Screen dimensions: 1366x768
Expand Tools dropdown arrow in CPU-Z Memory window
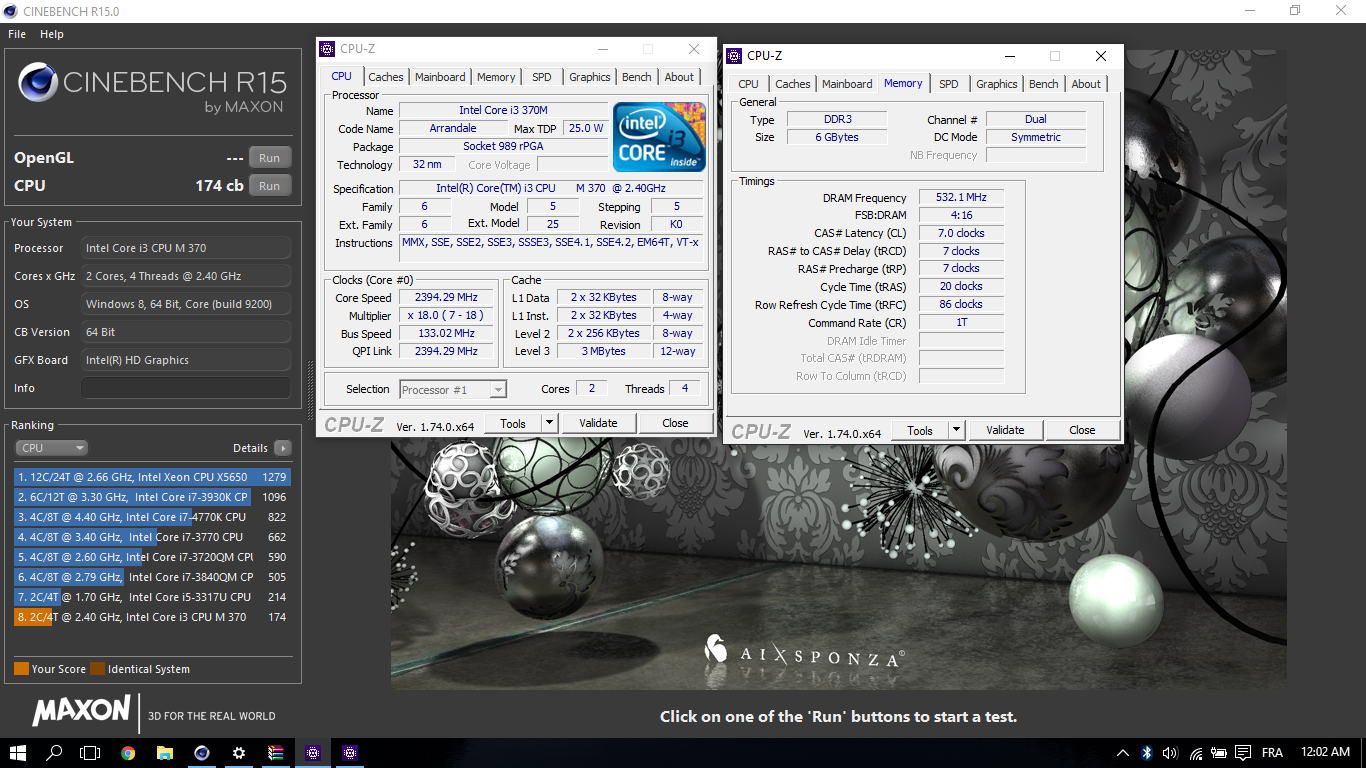956,430
